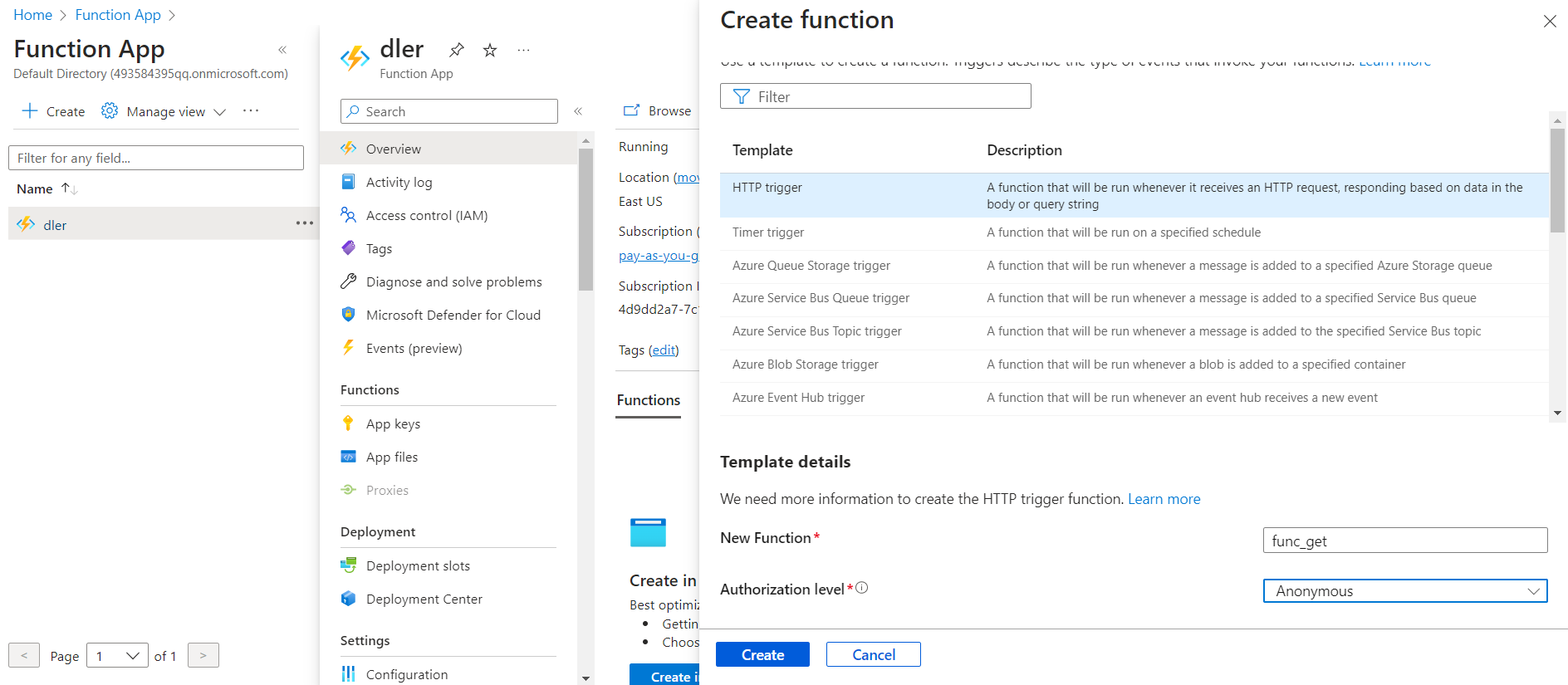Open Learn more link under Template details

click(1164, 499)
